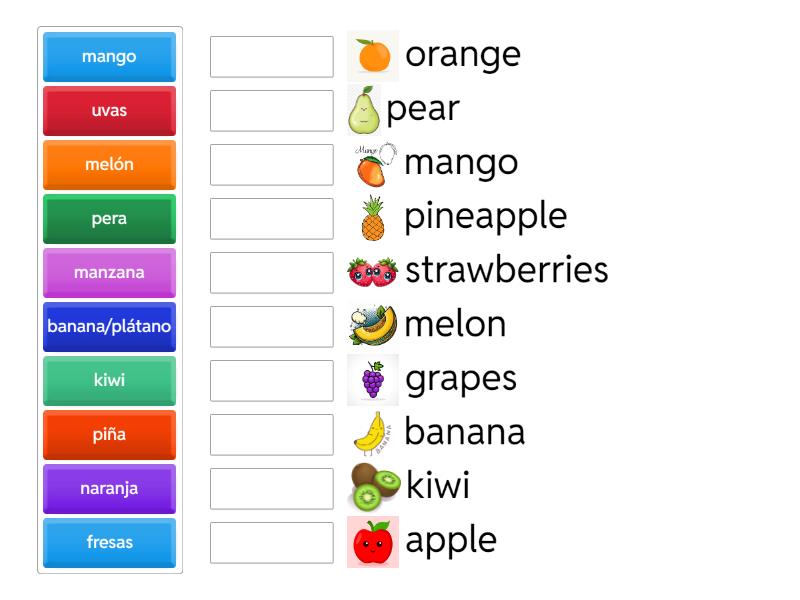Select the melon icon

click(370, 324)
